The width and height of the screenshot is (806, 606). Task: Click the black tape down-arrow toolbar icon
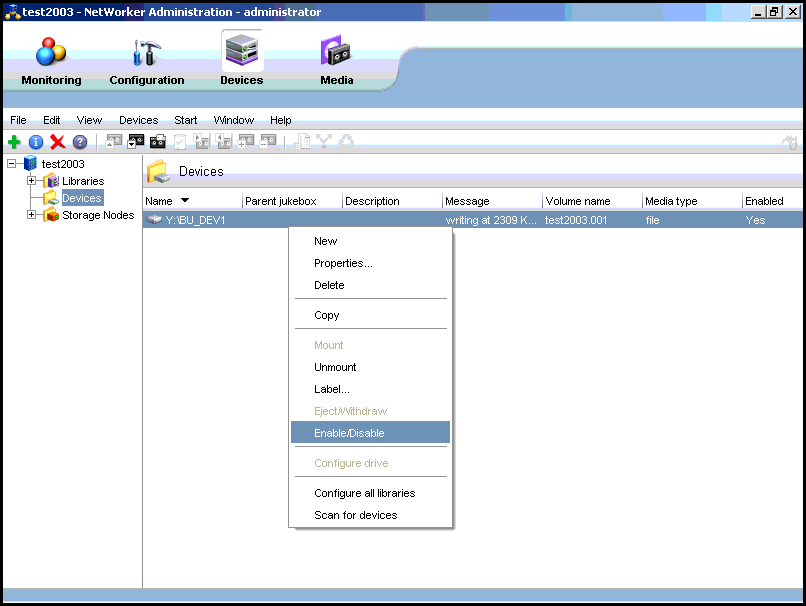[x=136, y=141]
